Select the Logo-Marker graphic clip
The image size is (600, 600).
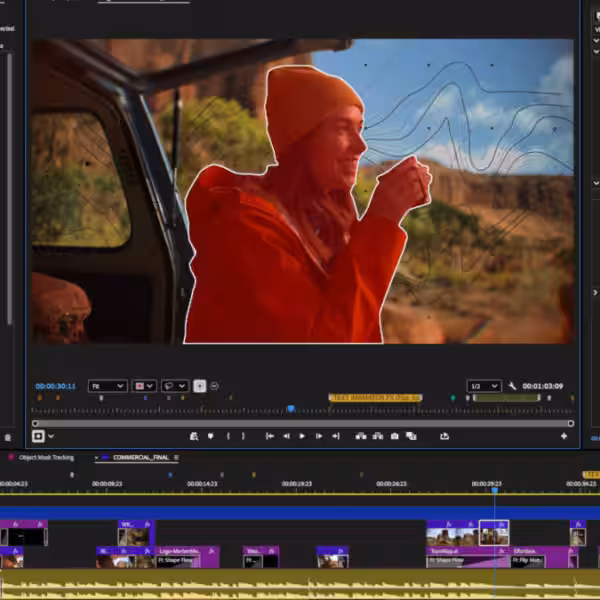tap(188, 557)
